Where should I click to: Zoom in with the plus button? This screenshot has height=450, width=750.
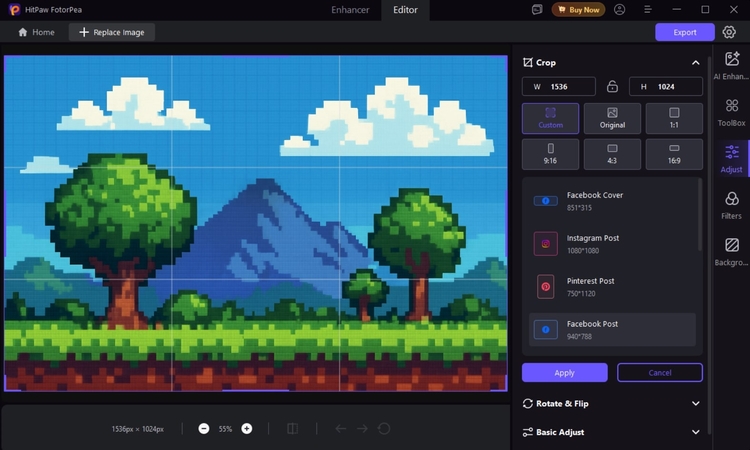(247, 428)
